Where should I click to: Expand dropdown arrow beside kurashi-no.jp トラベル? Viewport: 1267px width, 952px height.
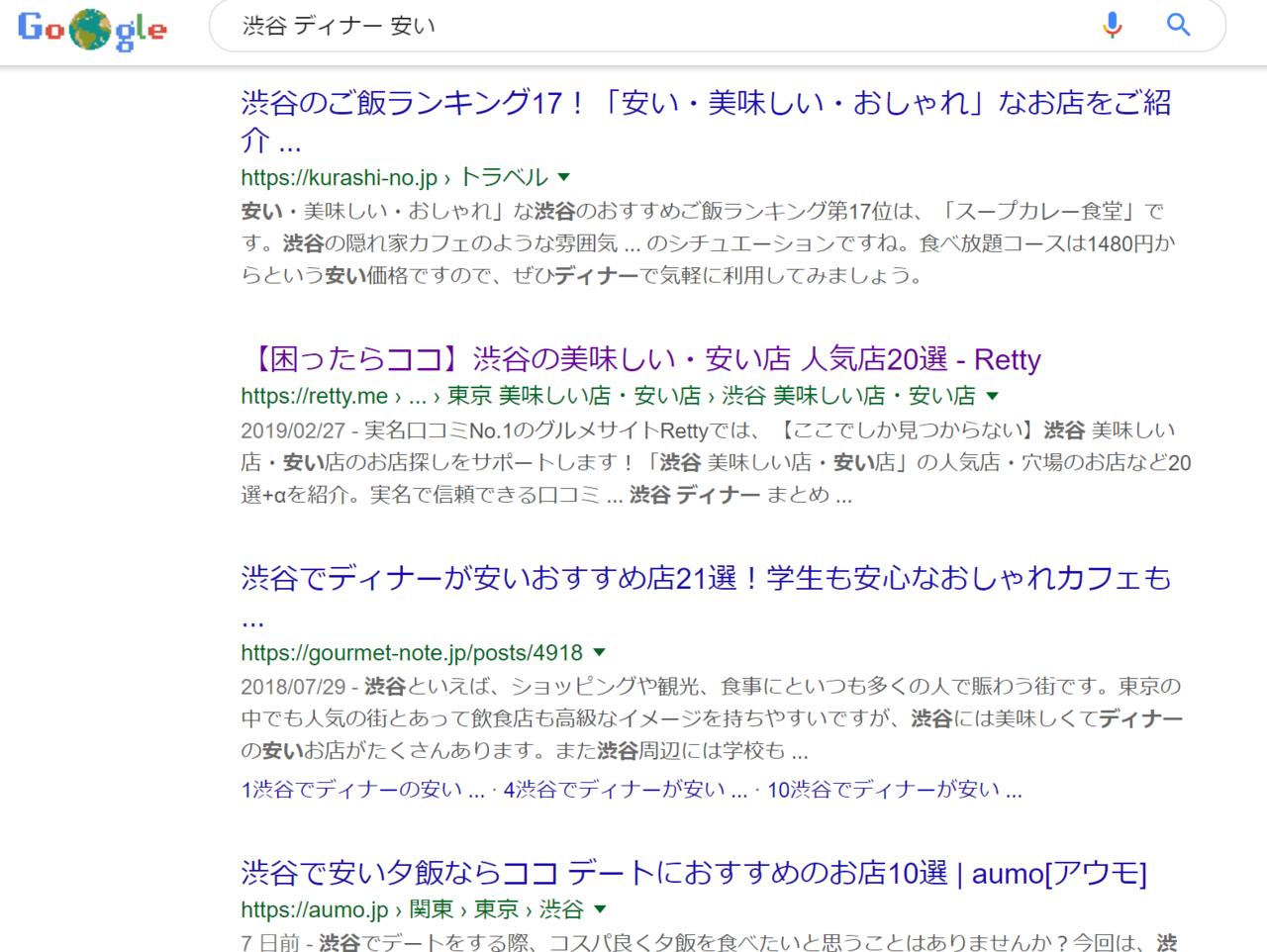tap(564, 177)
